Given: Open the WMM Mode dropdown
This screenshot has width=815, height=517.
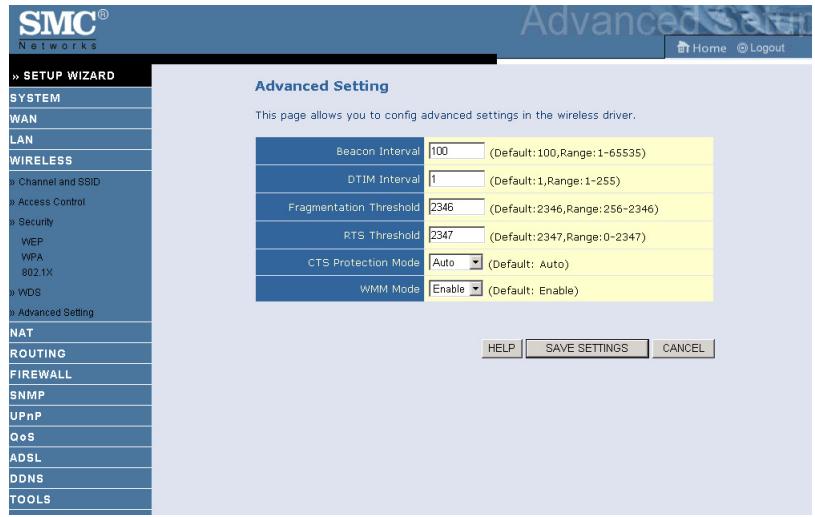Looking at the screenshot, I should (455, 289).
